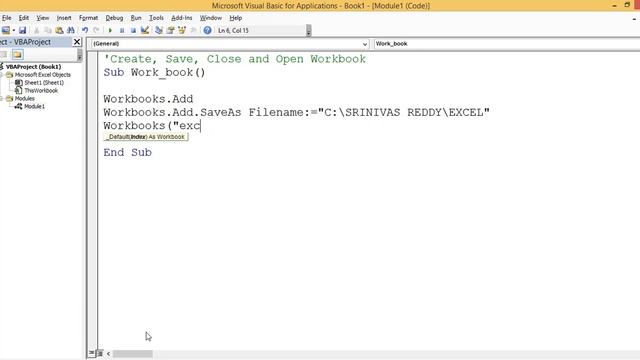Click the Procedure View button at bottom left

91,353
